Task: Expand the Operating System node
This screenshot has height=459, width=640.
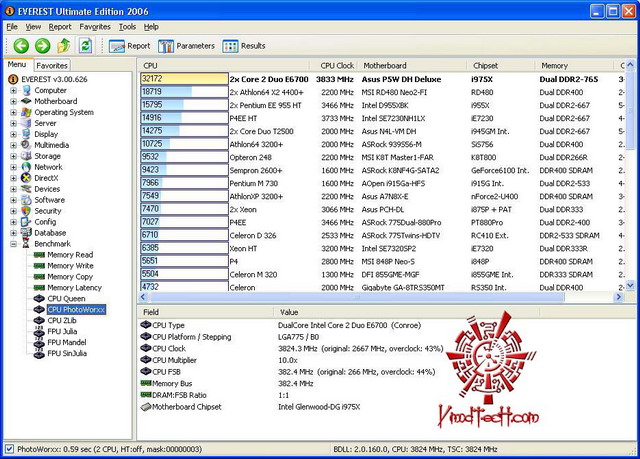Action: click(13, 112)
